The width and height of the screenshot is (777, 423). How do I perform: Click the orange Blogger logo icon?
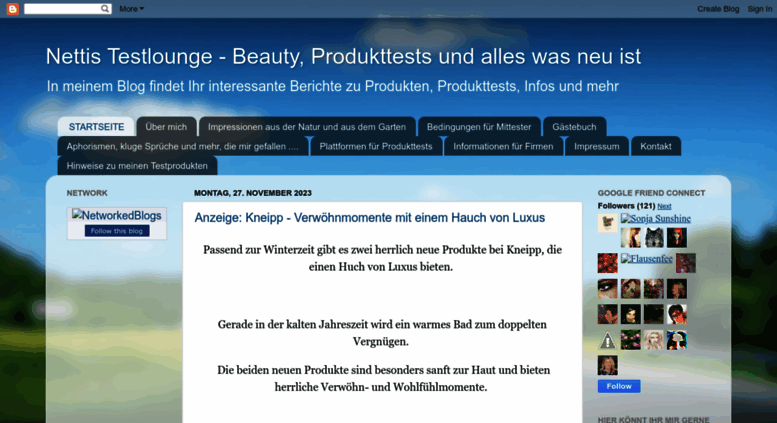point(12,8)
